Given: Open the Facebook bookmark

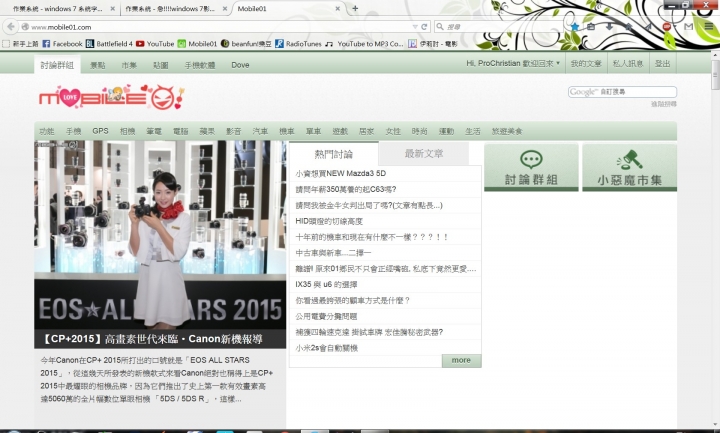Looking at the screenshot, I should (x=62, y=44).
